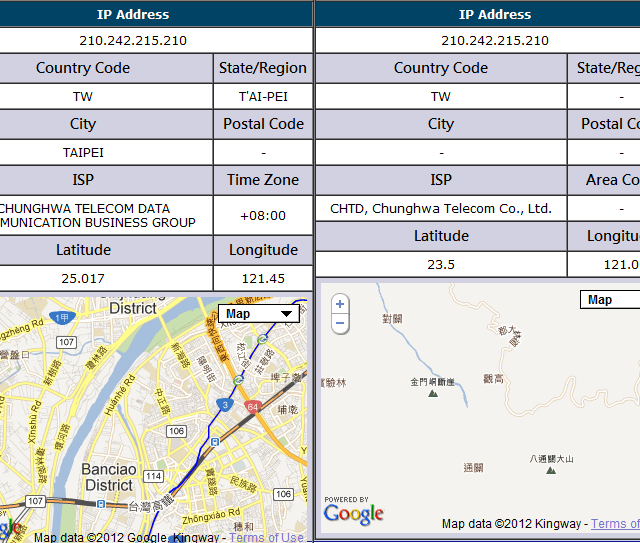Click 對關 label on right map
Viewport: 640px width, 543px height.
click(x=392, y=318)
